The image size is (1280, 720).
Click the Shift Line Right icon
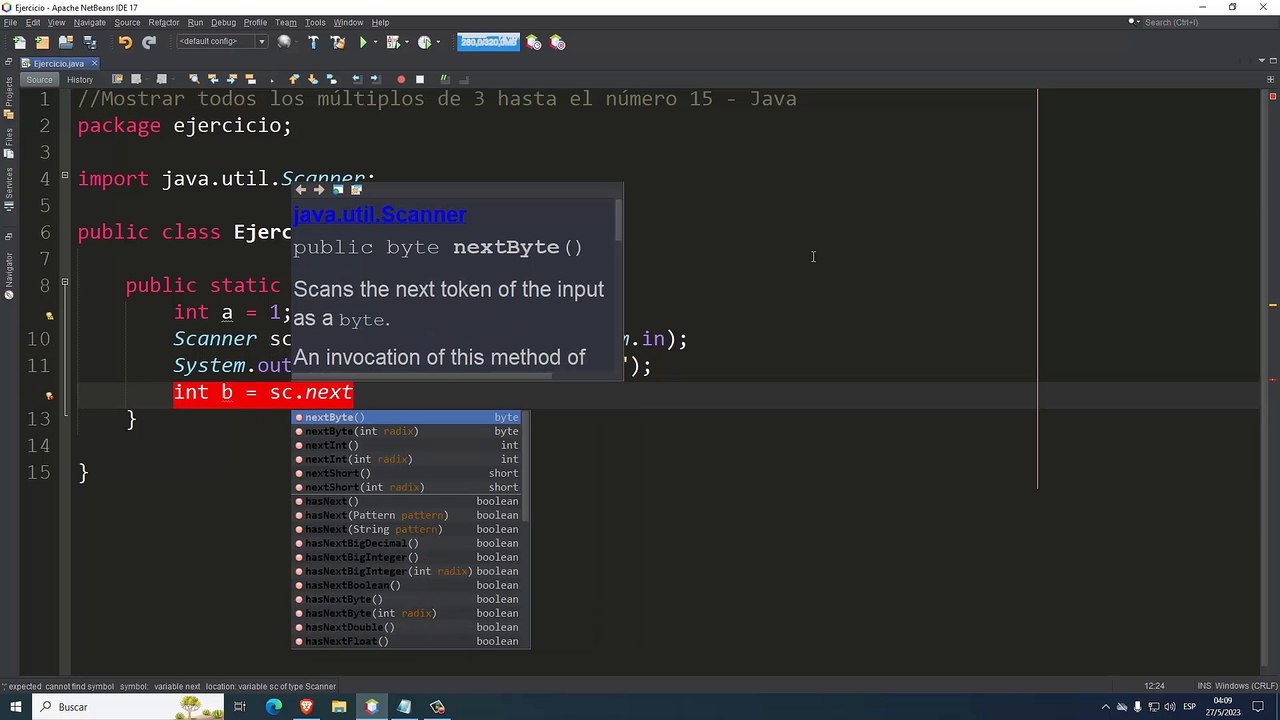pyautogui.click(x=375, y=79)
